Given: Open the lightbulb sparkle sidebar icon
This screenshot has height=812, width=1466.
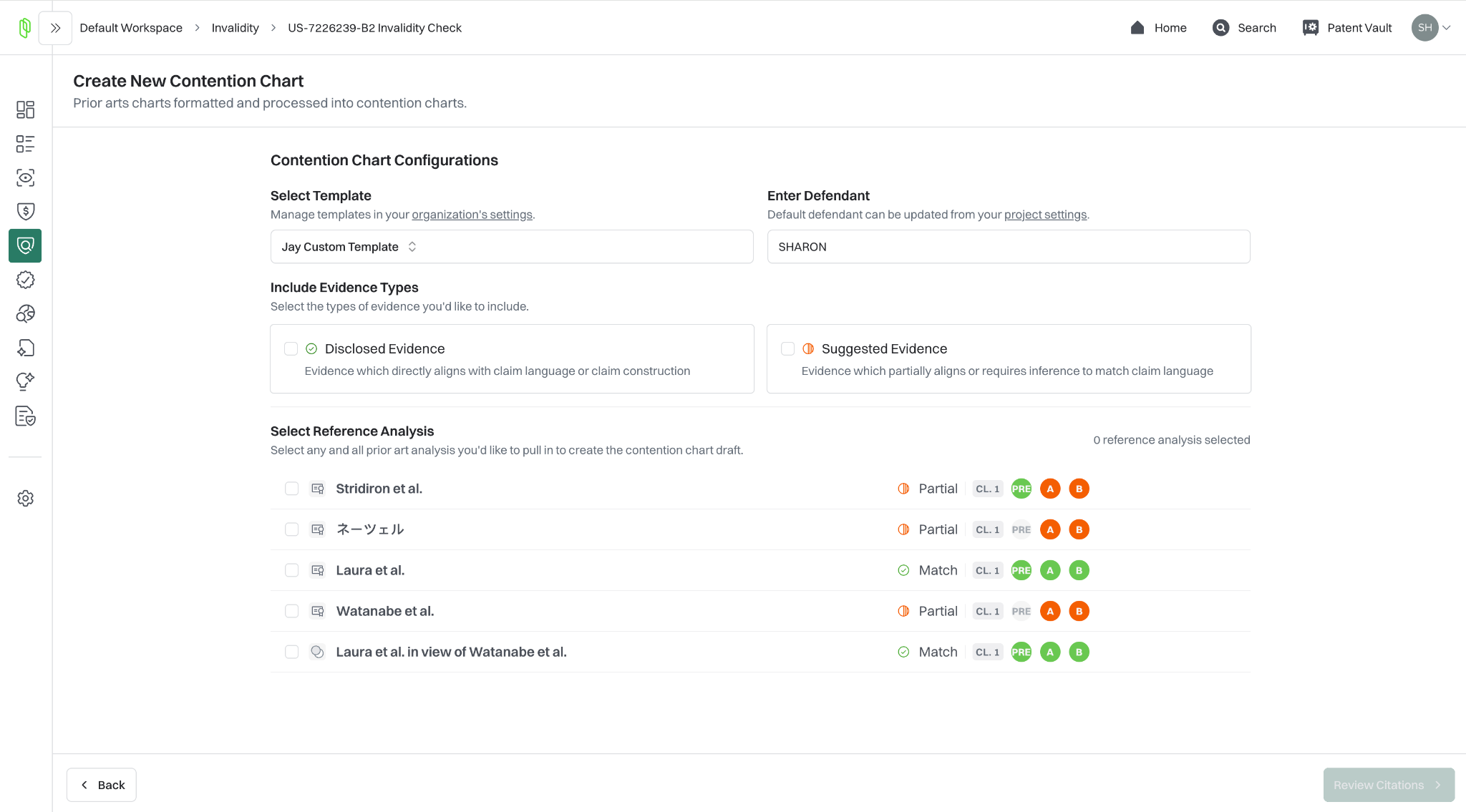Looking at the screenshot, I should 25,381.
